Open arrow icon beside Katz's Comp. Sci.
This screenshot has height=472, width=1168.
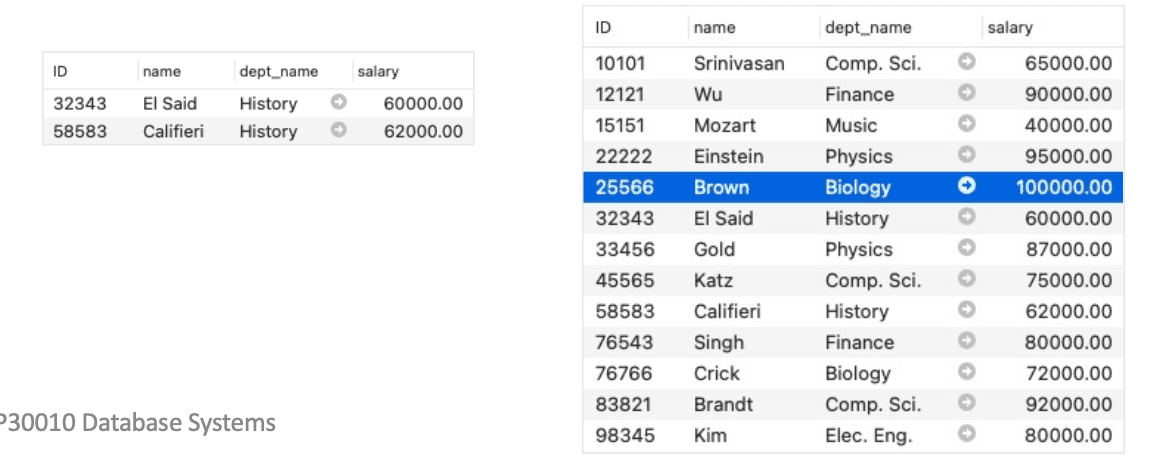click(966, 280)
